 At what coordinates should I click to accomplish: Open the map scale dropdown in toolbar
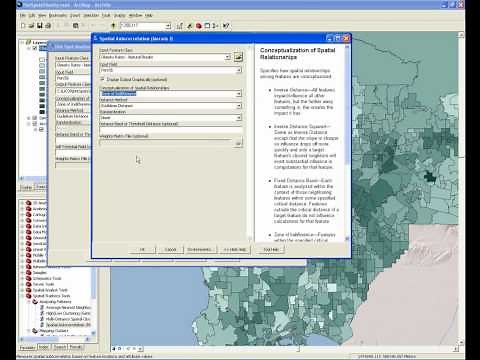[x=168, y=26]
